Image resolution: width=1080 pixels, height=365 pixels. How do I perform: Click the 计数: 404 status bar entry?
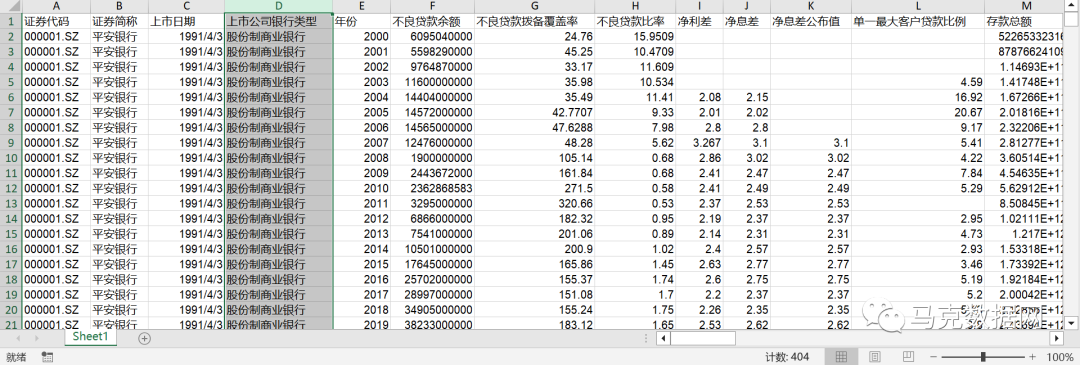tap(787, 357)
